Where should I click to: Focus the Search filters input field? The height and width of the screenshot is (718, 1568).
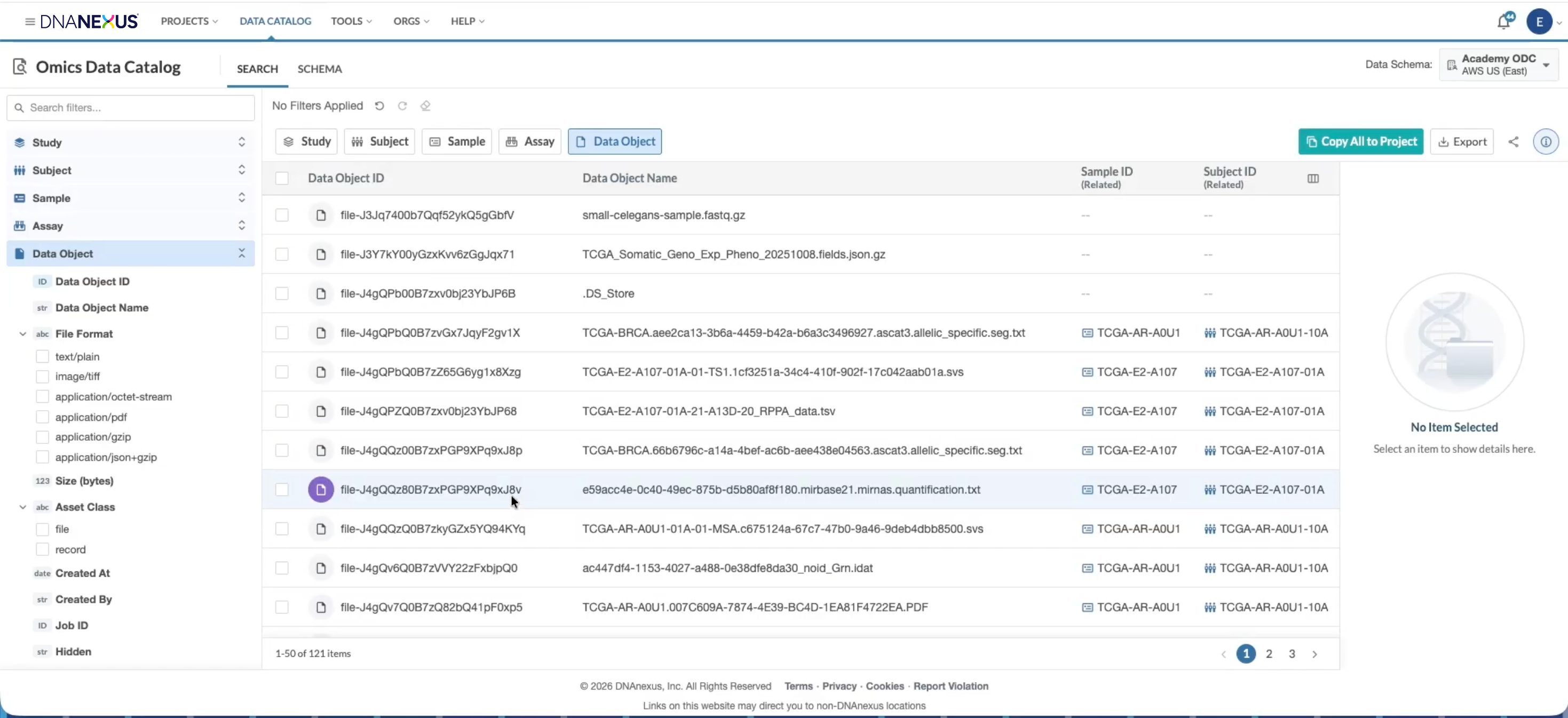(131, 108)
